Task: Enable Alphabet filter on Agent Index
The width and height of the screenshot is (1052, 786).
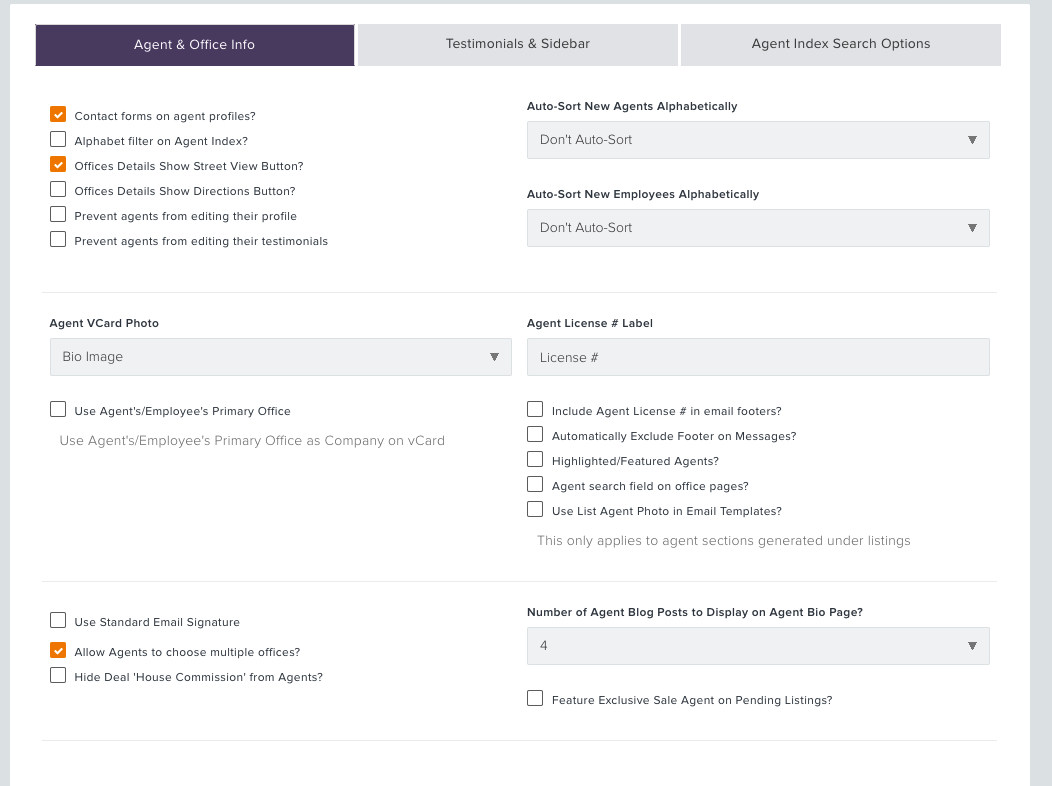Action: point(58,139)
